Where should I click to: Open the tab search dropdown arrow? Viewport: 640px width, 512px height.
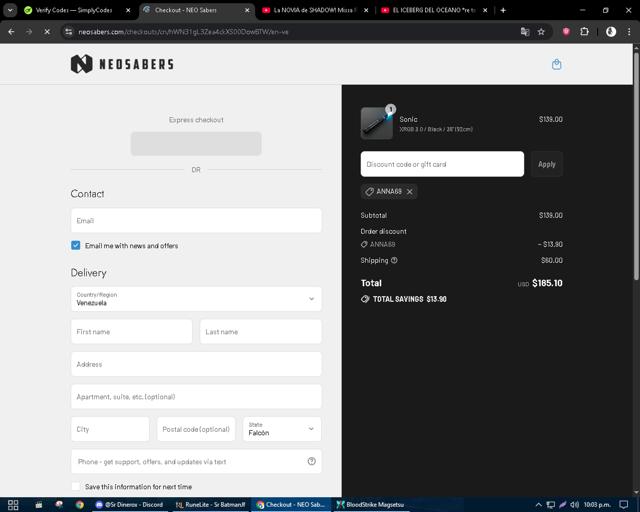(10, 10)
